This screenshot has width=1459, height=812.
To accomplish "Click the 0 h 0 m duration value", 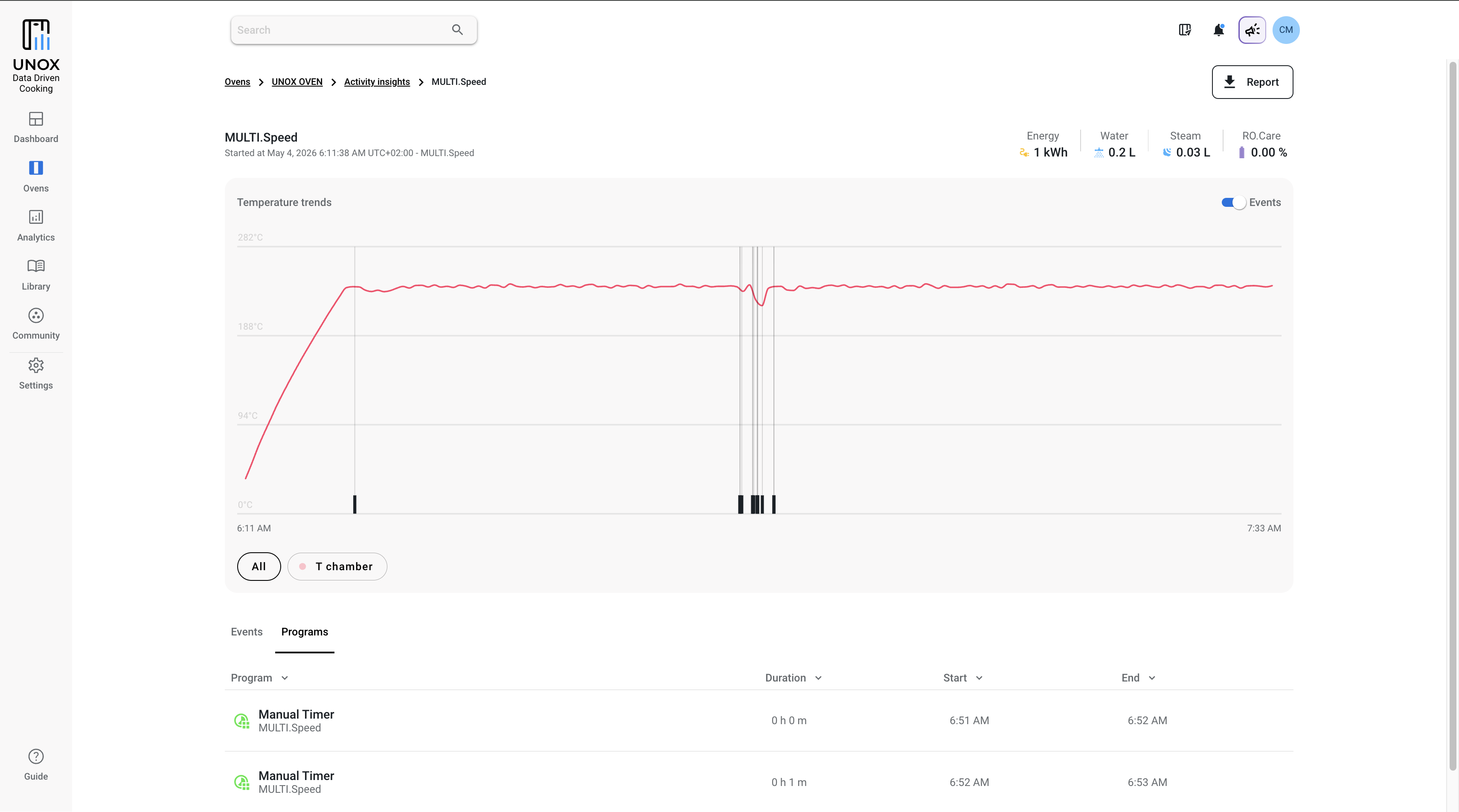I will [789, 721].
